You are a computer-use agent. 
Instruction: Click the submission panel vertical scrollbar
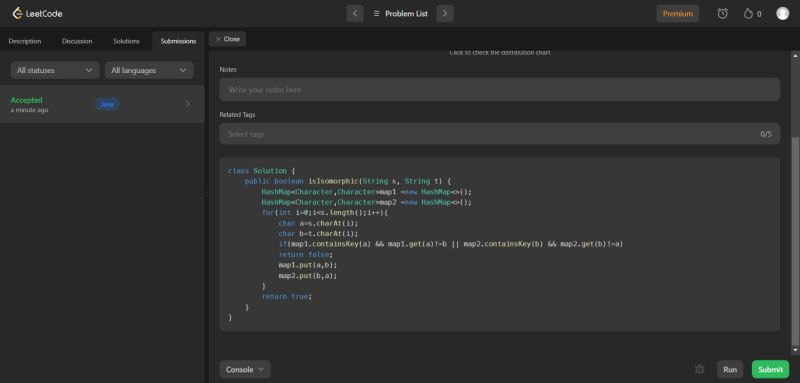point(795,242)
